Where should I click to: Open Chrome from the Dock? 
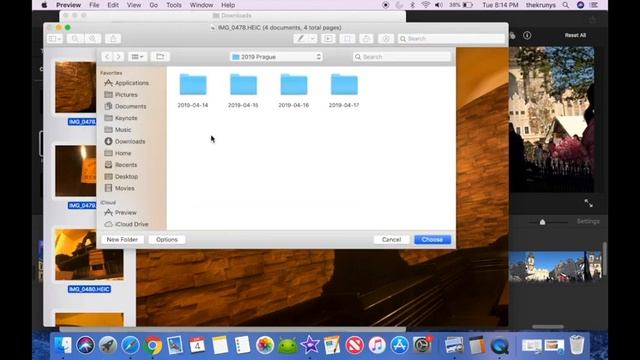coord(153,345)
